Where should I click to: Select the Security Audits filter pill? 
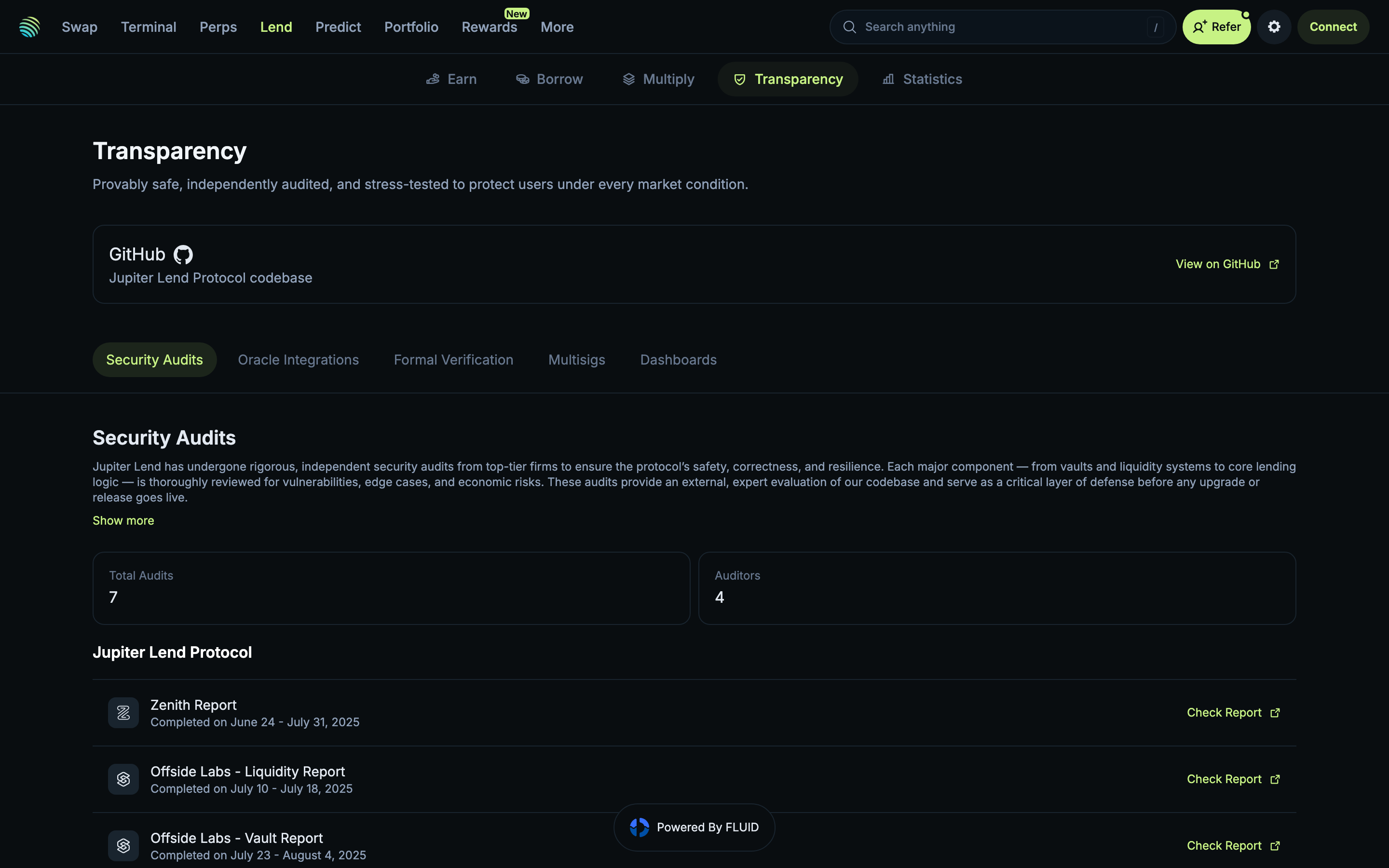tap(154, 359)
